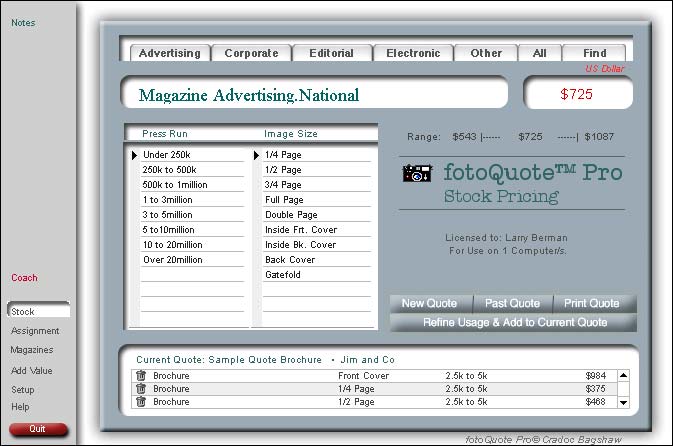Start a New Quote
This screenshot has height=446, width=673.
click(430, 303)
